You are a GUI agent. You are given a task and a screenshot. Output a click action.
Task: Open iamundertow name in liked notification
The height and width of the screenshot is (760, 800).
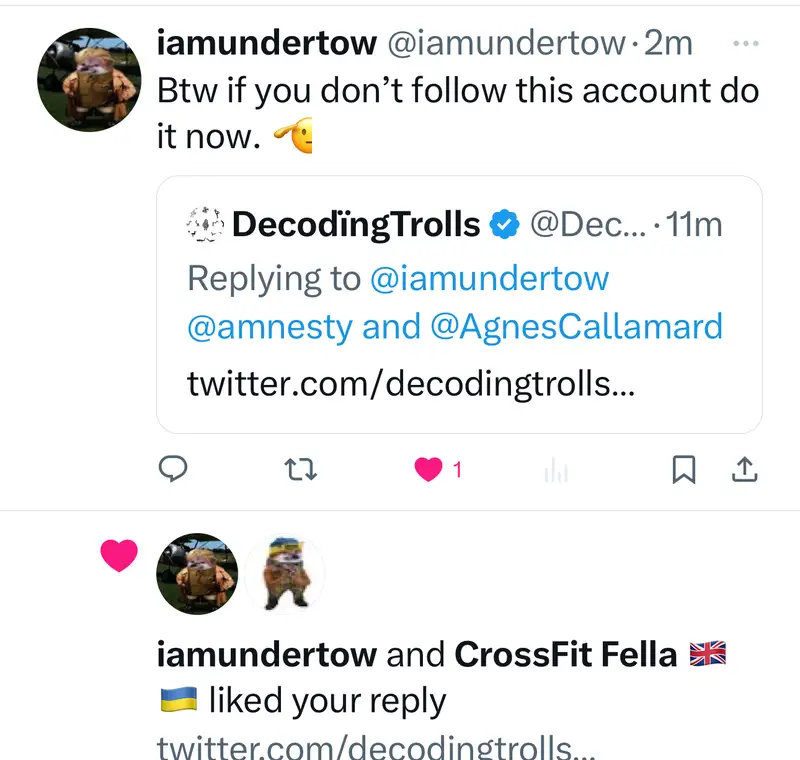[267, 654]
